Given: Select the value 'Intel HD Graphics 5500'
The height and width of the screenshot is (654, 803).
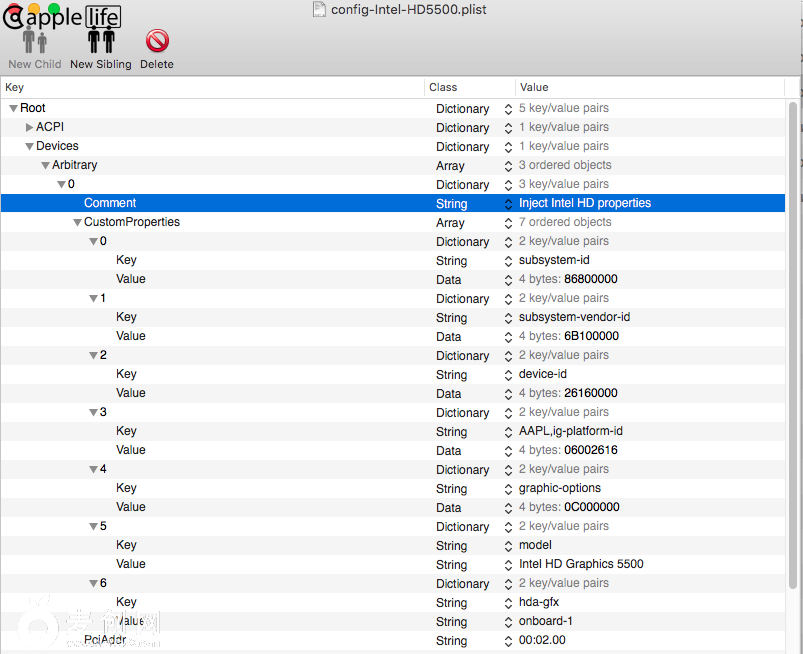Looking at the screenshot, I should (581, 564).
